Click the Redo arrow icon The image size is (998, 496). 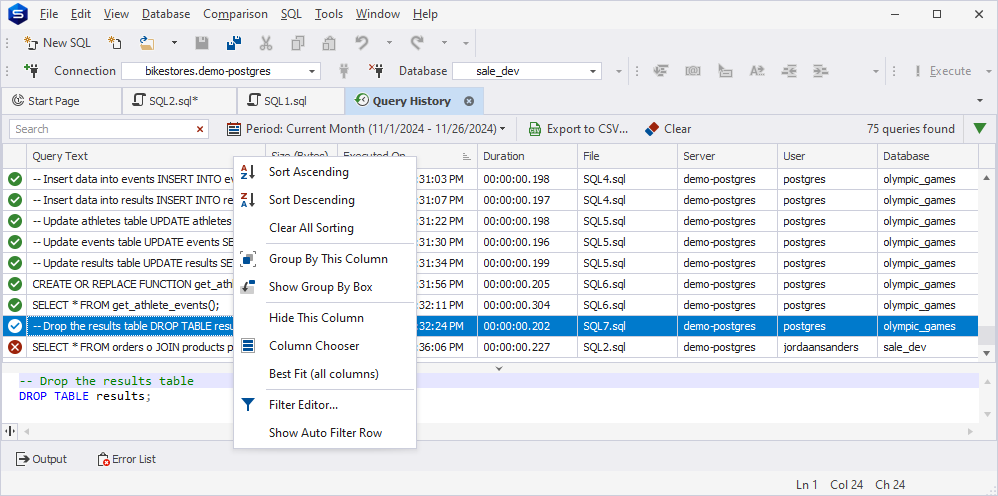(x=417, y=43)
